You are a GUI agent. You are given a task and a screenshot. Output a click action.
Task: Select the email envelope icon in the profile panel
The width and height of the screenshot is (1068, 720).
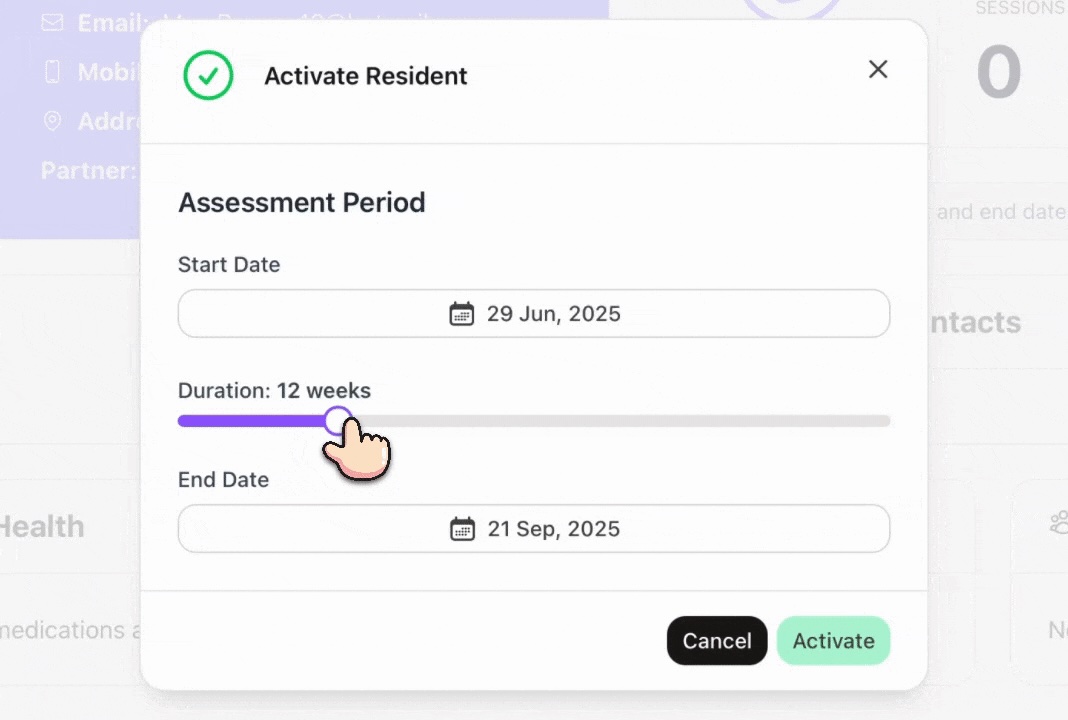(51, 22)
